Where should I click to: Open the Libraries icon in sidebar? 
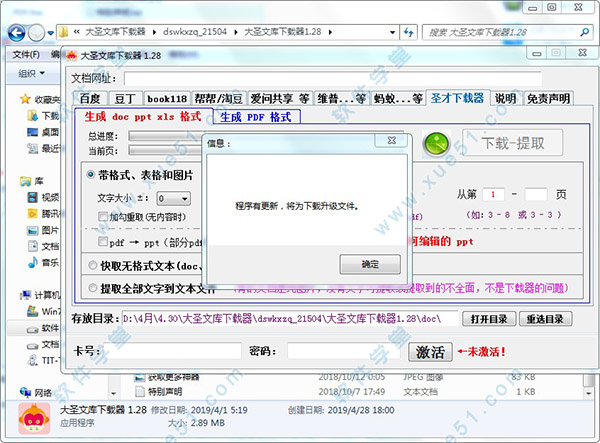coord(25,181)
